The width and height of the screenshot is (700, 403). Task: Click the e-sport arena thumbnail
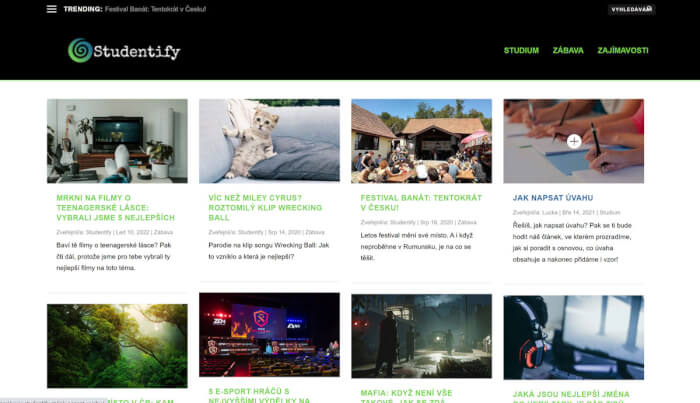tap(269, 335)
